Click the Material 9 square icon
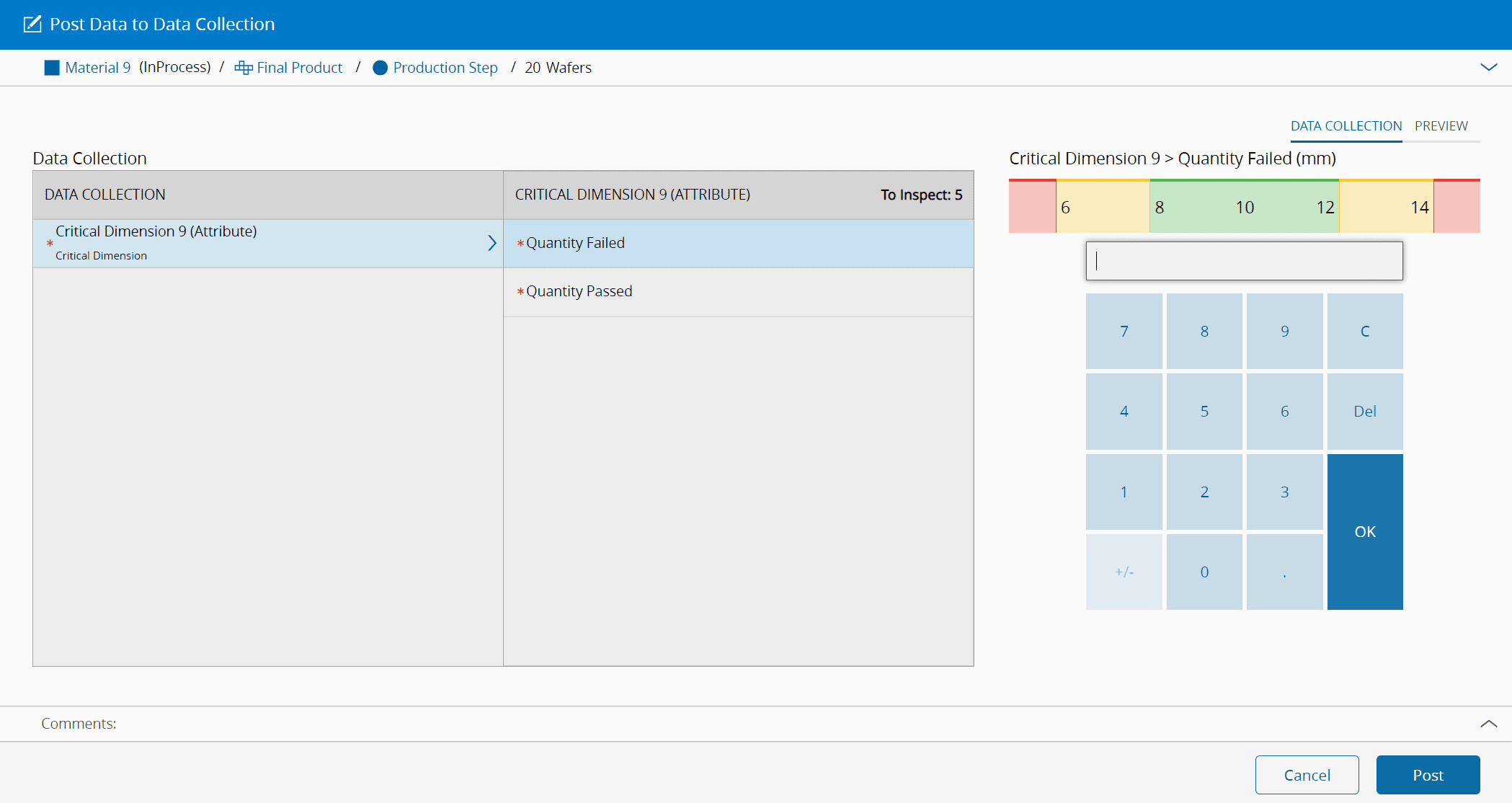1512x803 pixels. click(x=52, y=68)
